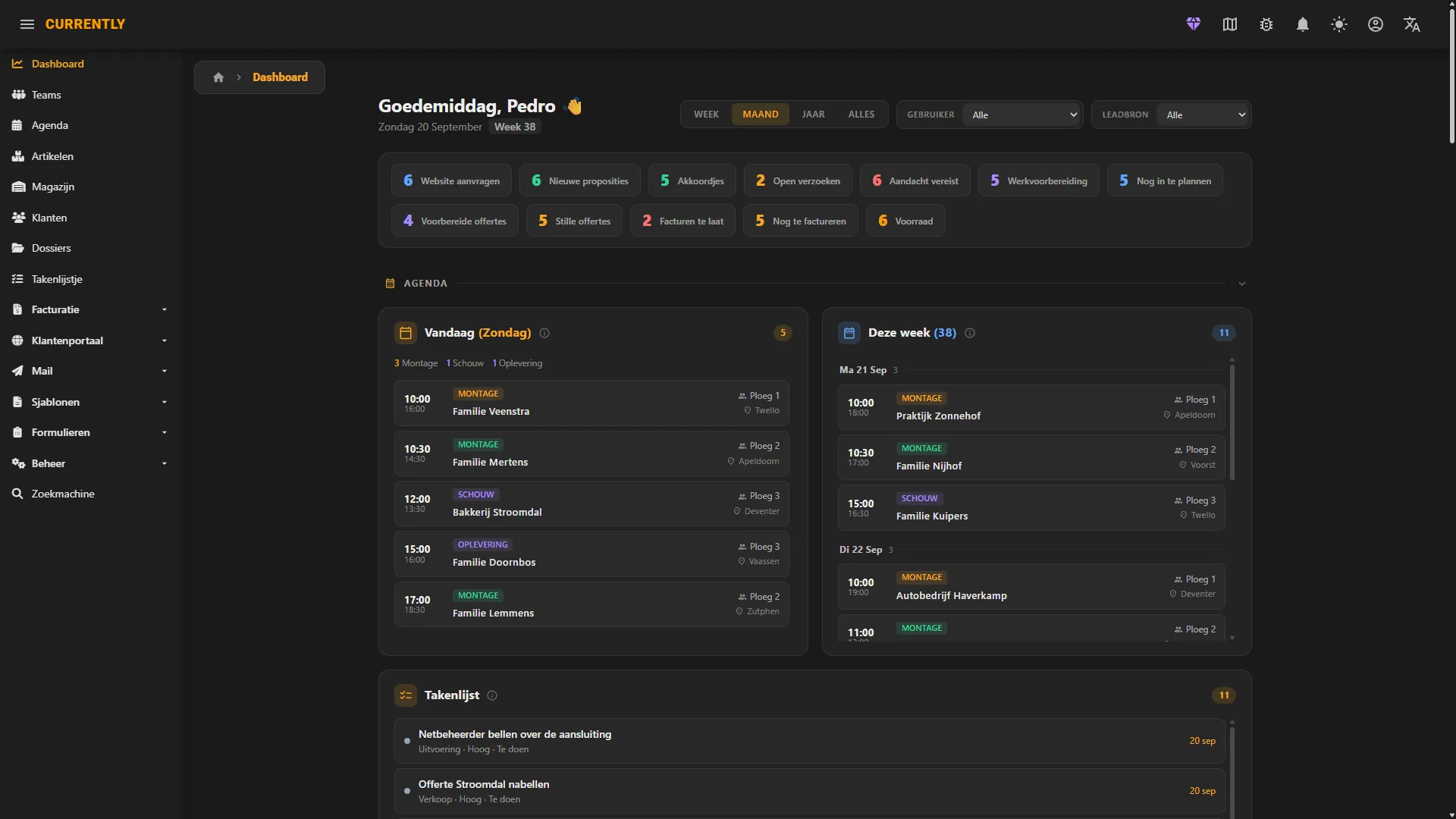Viewport: 1456px width, 819px height.
Task: Open Facturen te laat counter
Action: 682,221
